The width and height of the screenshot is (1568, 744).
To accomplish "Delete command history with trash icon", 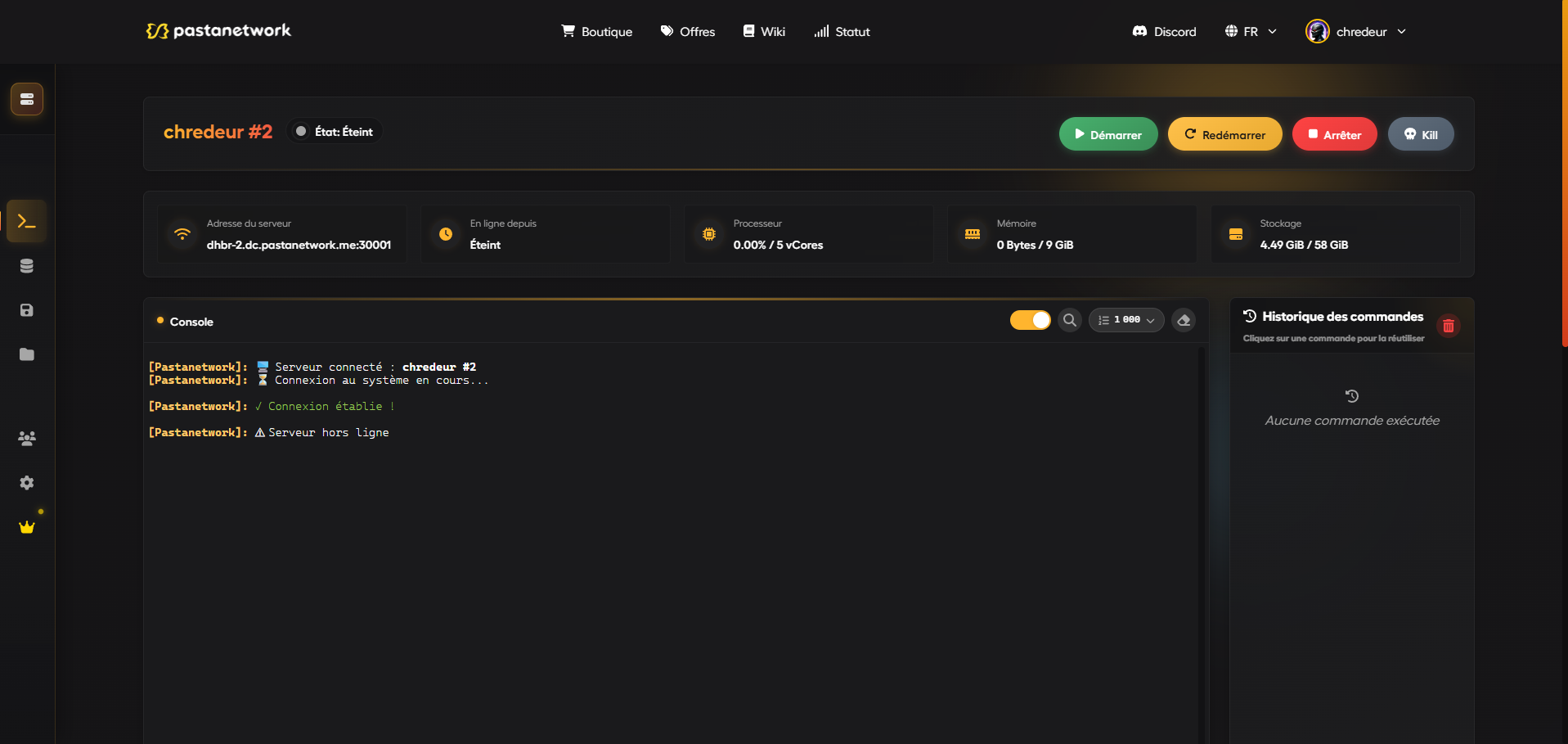I will click(1449, 326).
